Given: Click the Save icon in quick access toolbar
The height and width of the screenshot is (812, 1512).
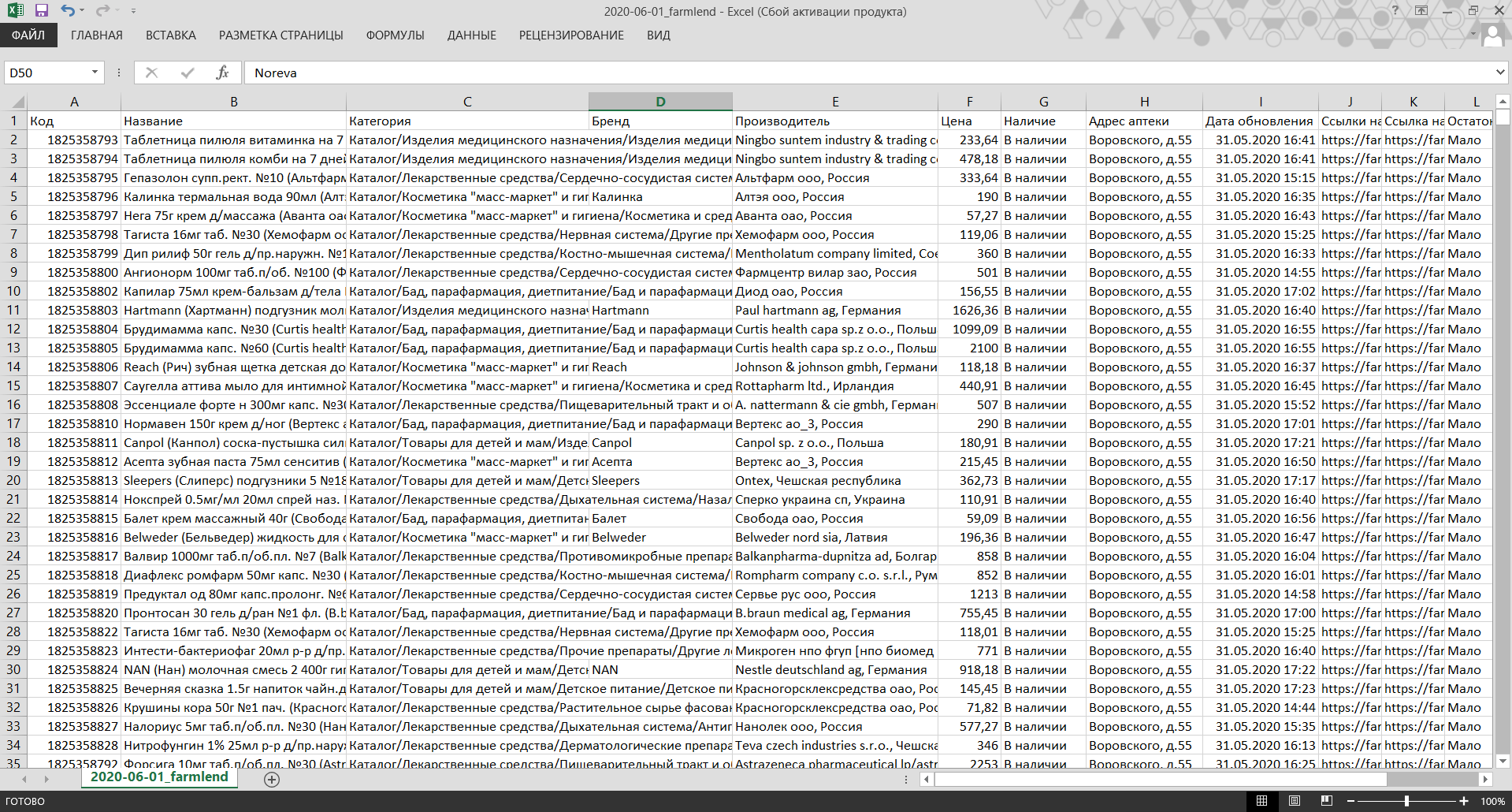Looking at the screenshot, I should pyautogui.click(x=42, y=11).
